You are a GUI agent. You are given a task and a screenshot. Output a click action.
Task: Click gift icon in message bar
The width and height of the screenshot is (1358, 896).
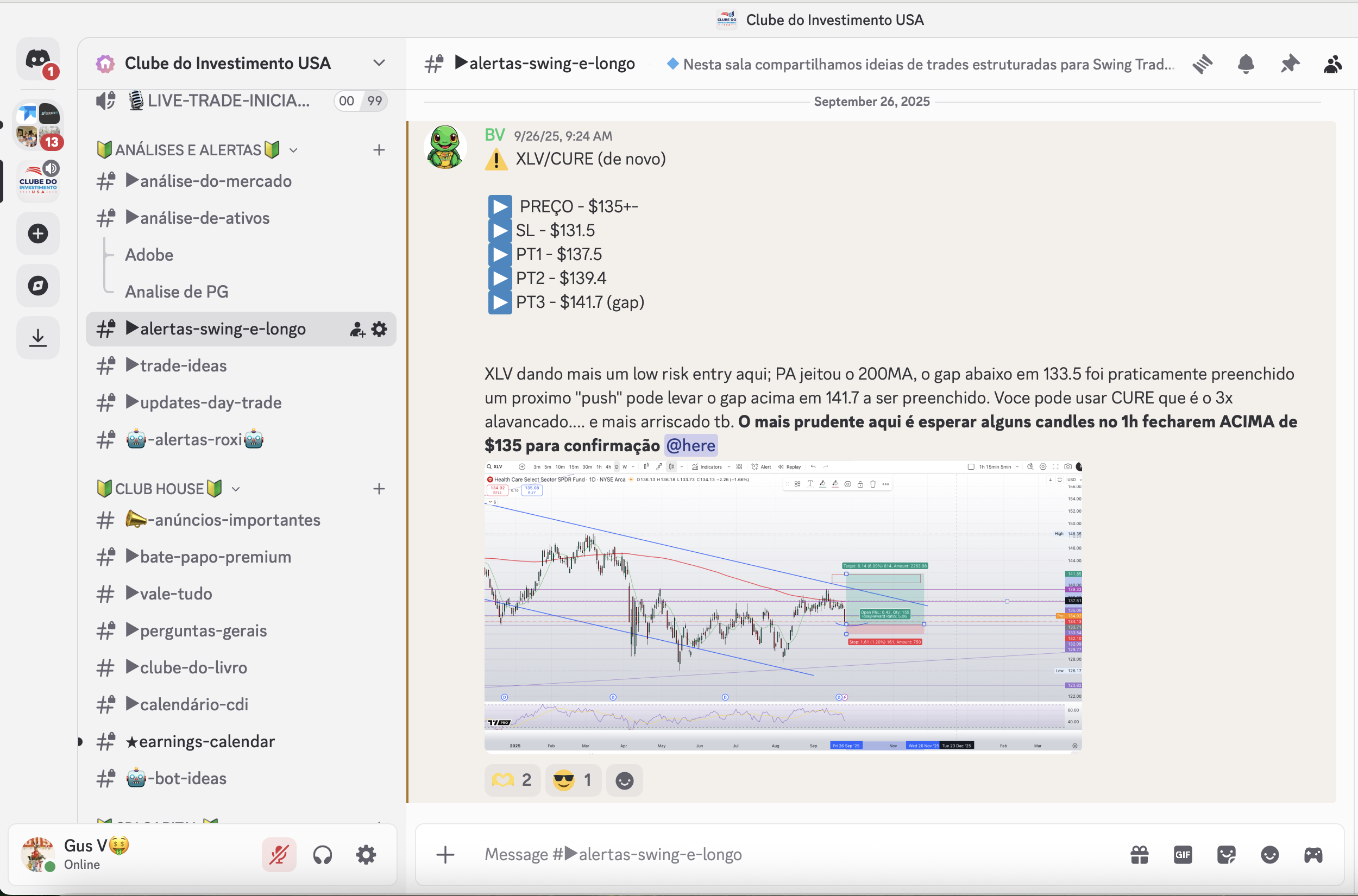1139,855
